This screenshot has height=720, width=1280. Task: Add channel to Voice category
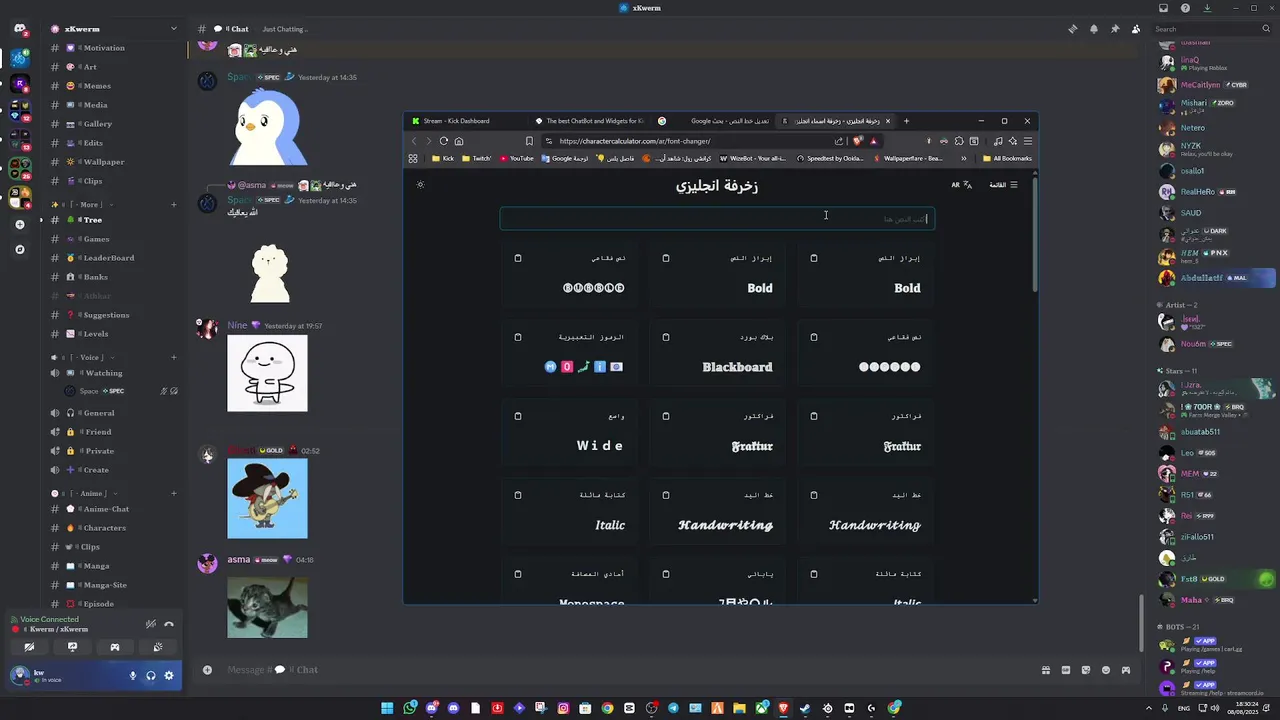click(174, 357)
